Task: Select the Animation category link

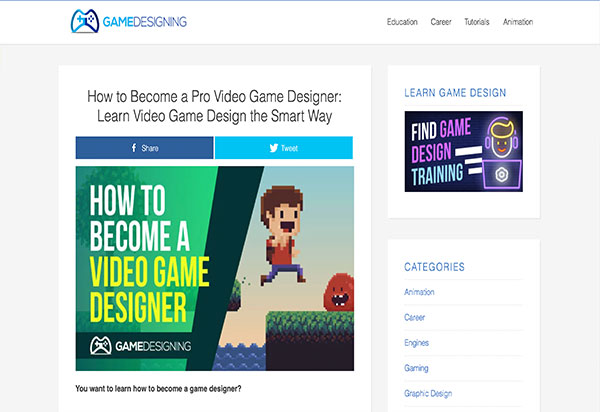Action: [x=419, y=292]
